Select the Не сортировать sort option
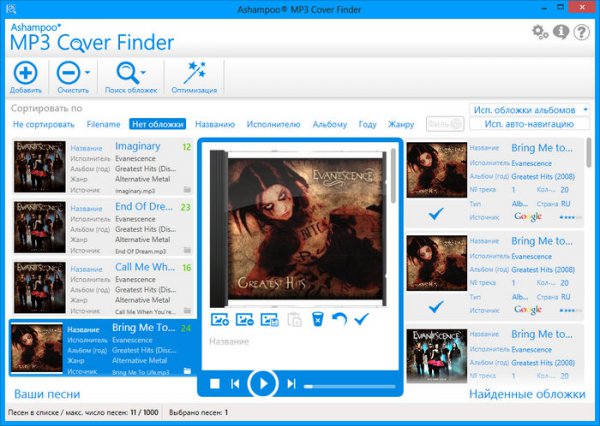The width and height of the screenshot is (600, 426). click(44, 124)
